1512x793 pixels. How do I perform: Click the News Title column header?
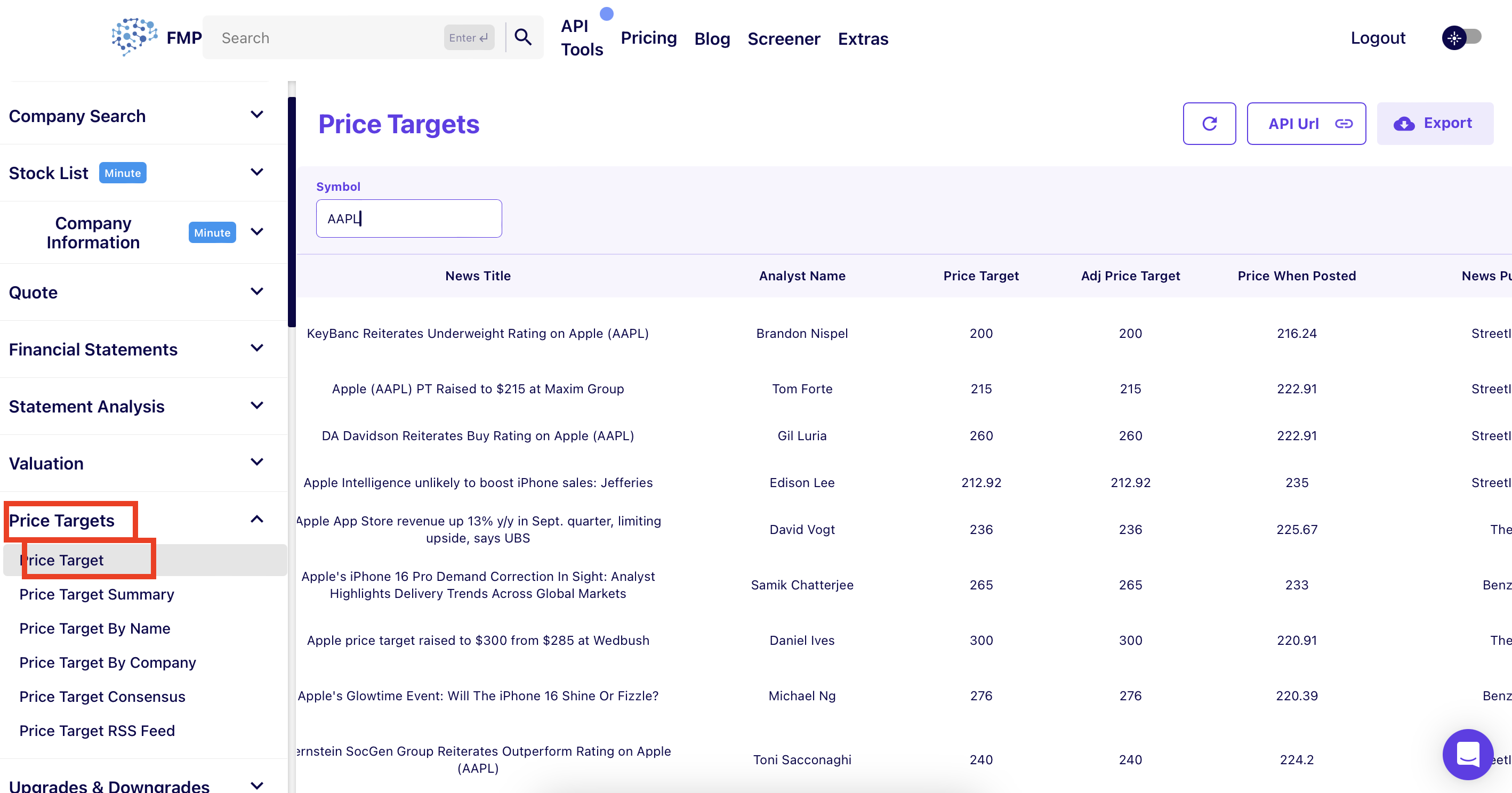pos(478,276)
